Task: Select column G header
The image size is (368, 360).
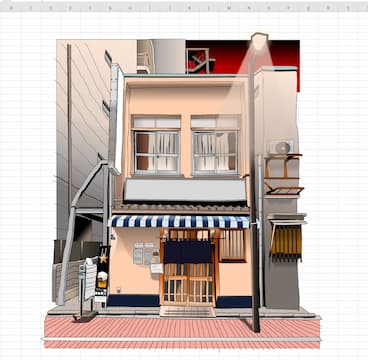Action: [x=110, y=7]
